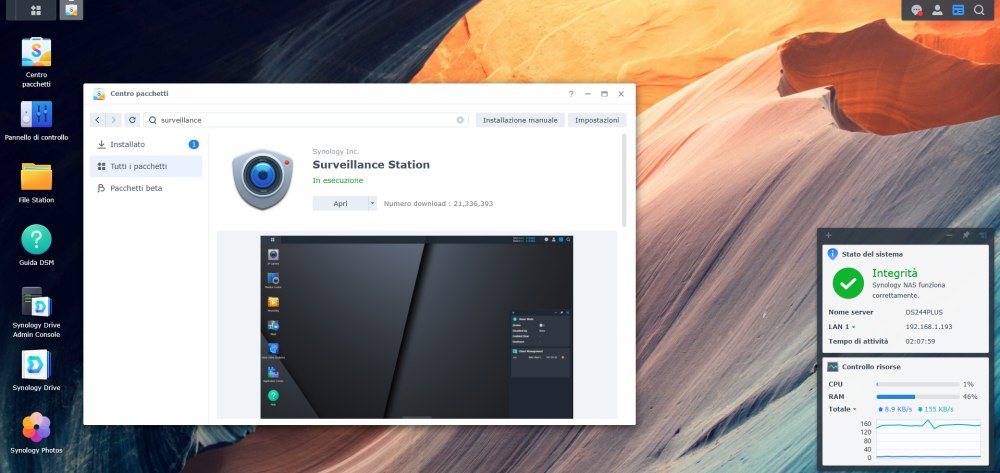Clear the search field text
1000x473 pixels.
(460, 120)
